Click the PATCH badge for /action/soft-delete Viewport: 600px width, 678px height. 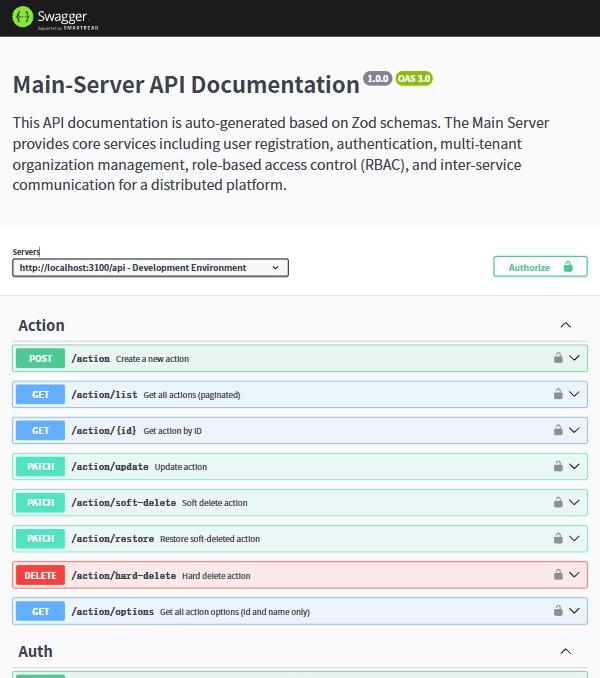click(x=40, y=503)
